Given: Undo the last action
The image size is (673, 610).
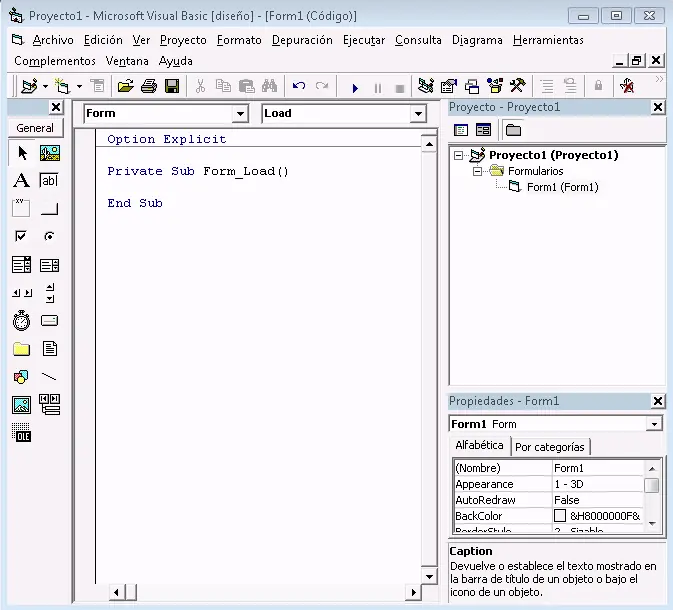Looking at the screenshot, I should click(x=299, y=86).
